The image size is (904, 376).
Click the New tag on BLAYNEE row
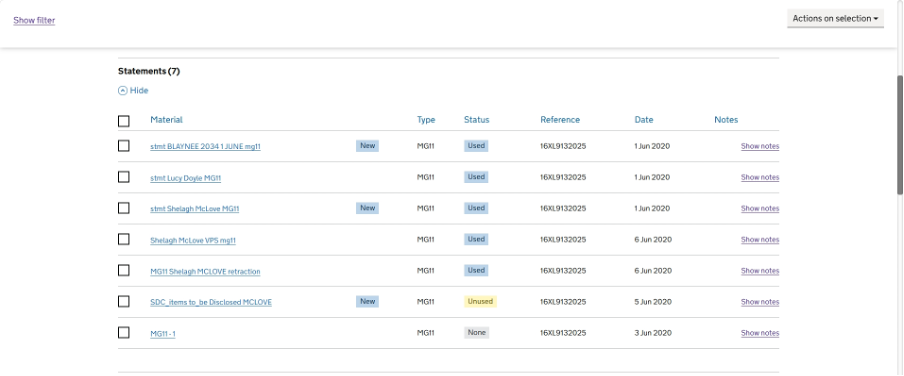click(367, 146)
